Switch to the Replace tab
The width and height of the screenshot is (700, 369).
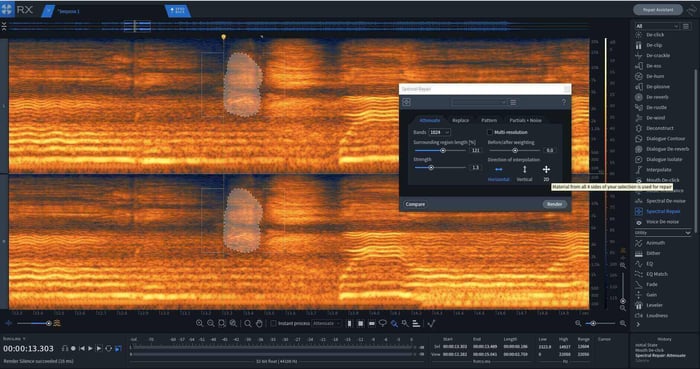pyautogui.click(x=460, y=120)
